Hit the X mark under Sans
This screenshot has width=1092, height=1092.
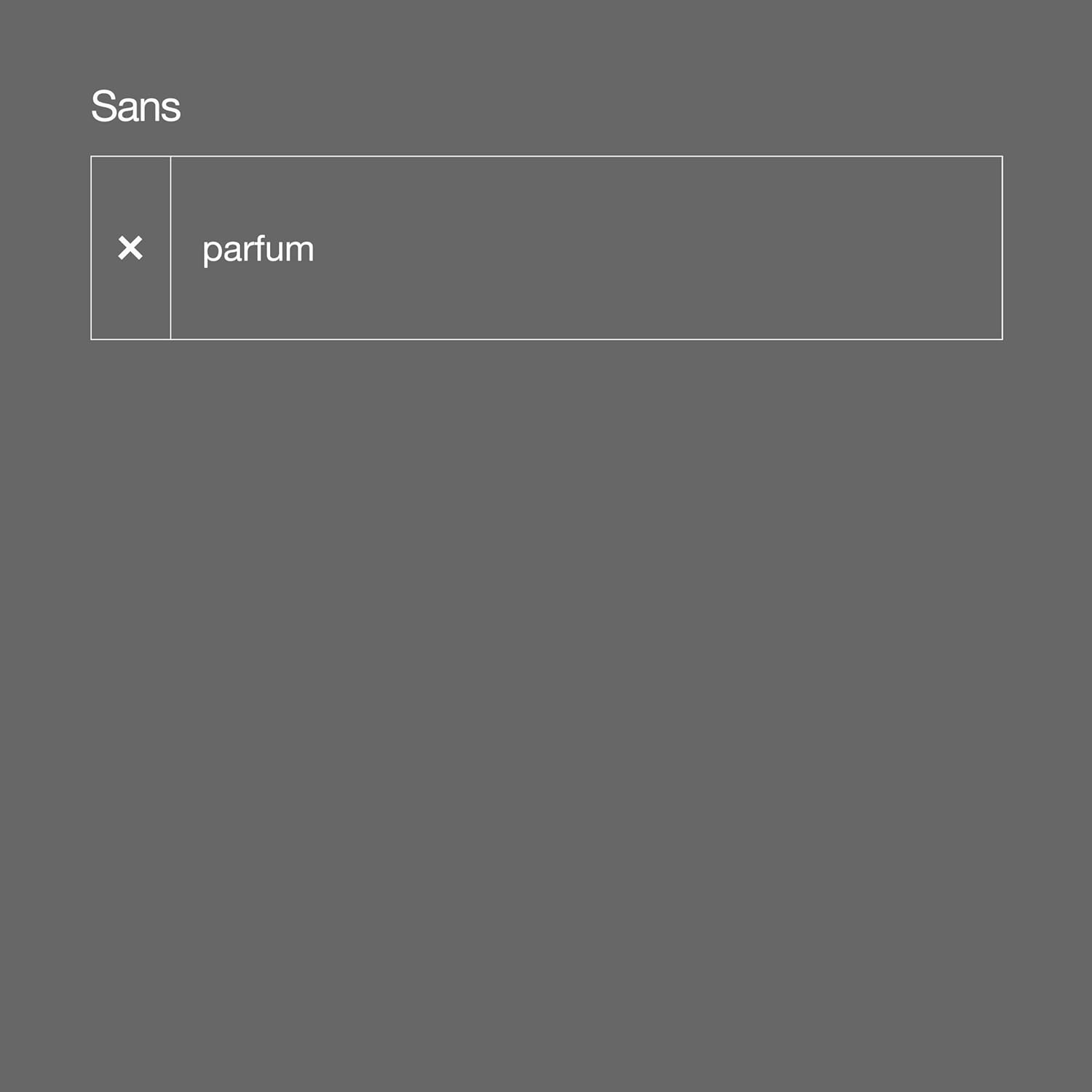tap(130, 248)
